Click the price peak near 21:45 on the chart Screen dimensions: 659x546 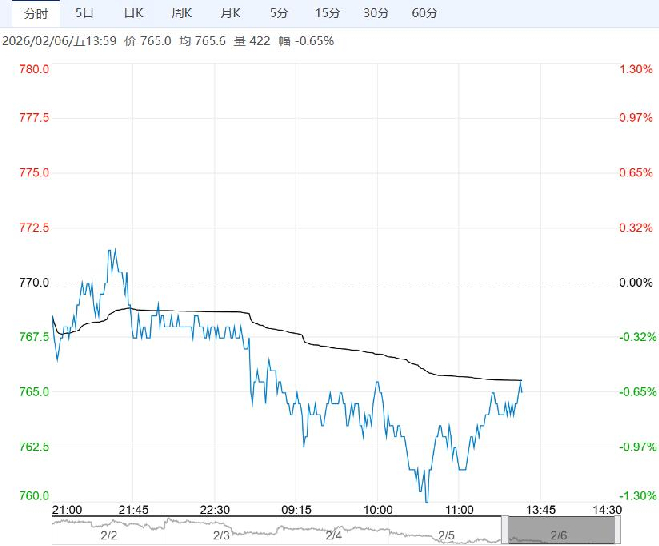113,249
